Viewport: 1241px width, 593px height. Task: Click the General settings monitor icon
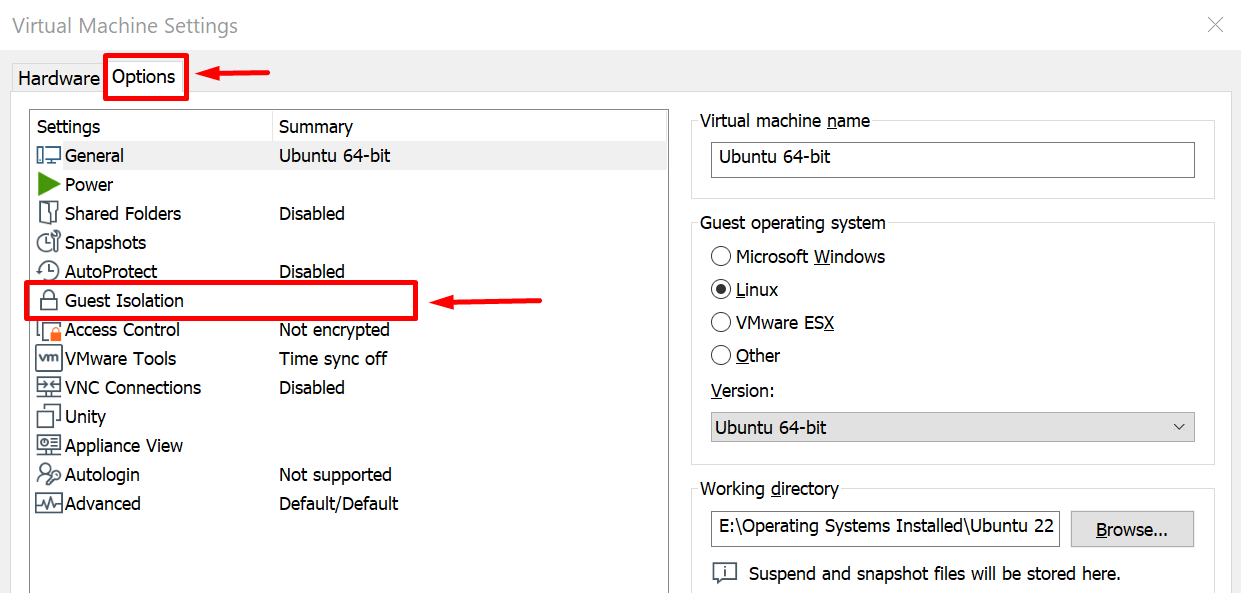click(49, 156)
